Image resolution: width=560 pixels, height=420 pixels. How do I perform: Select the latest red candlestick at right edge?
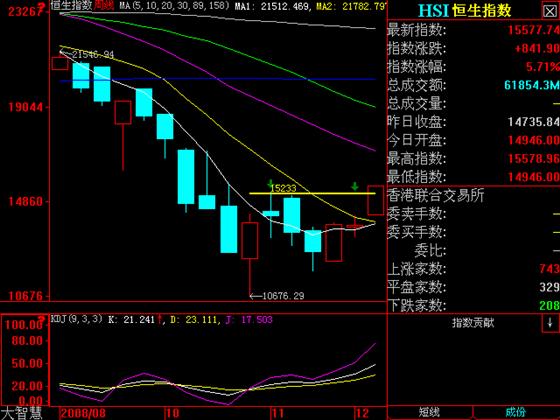376,200
